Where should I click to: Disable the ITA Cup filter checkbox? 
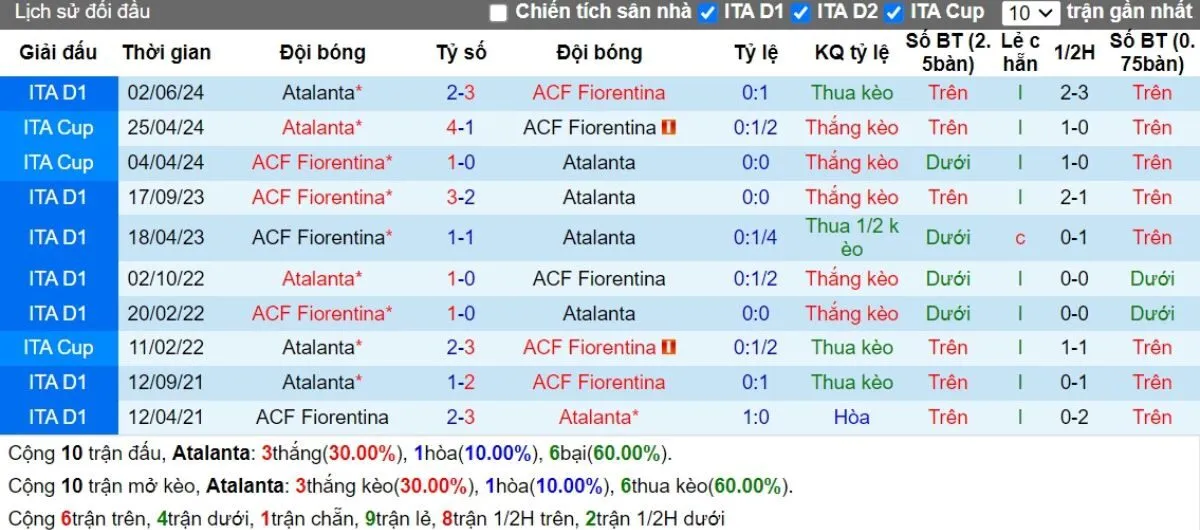click(894, 13)
